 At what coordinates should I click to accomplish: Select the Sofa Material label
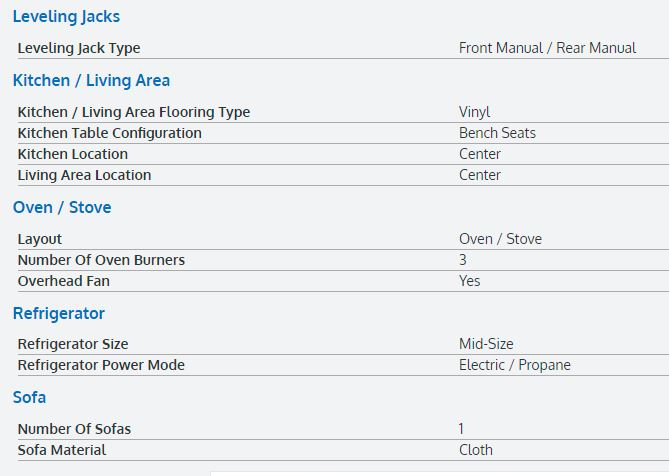pyautogui.click(x=62, y=450)
